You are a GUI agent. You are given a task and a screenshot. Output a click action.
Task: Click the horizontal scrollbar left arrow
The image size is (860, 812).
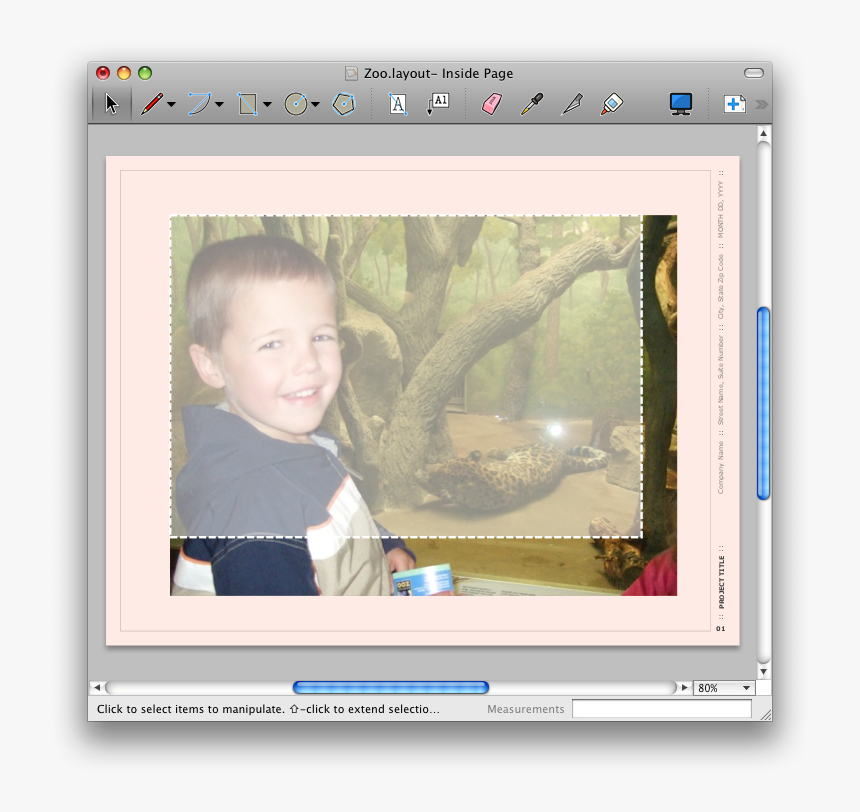point(97,687)
